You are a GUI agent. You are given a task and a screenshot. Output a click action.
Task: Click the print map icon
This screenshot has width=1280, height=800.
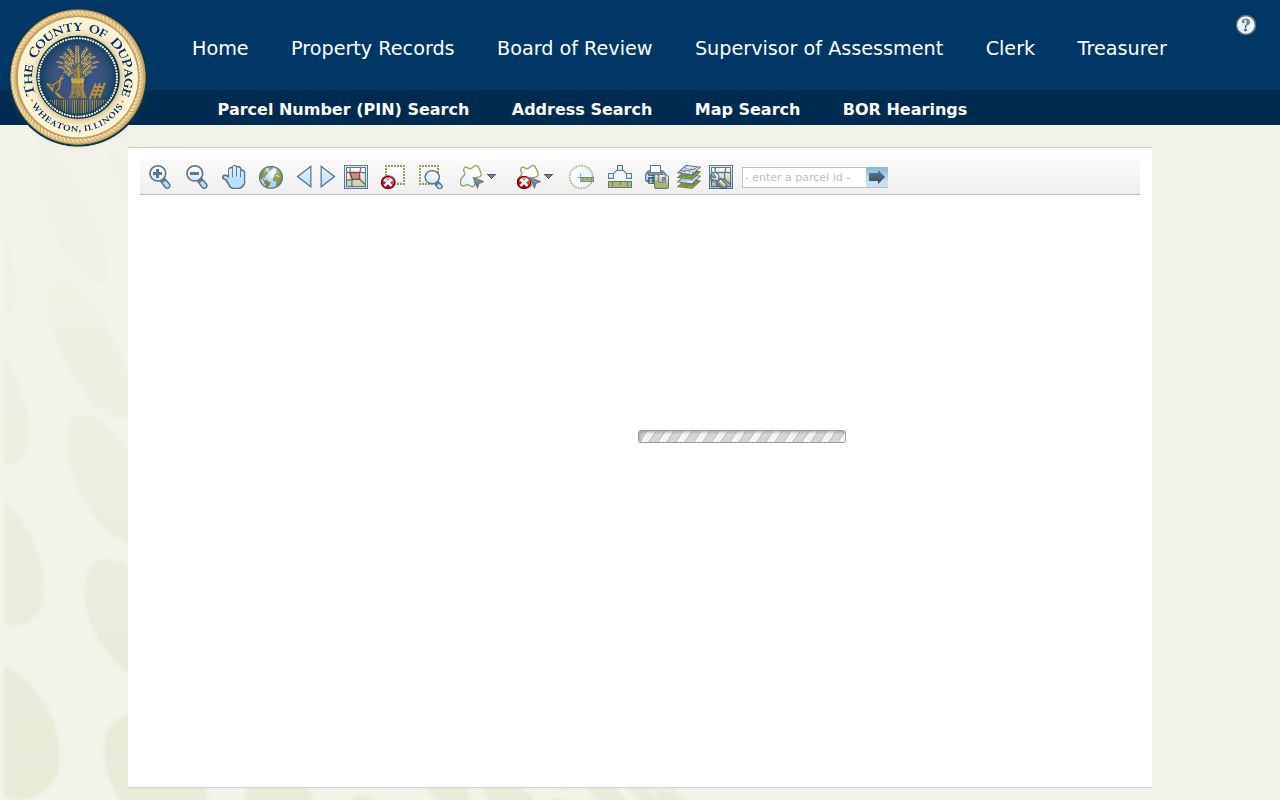(657, 177)
